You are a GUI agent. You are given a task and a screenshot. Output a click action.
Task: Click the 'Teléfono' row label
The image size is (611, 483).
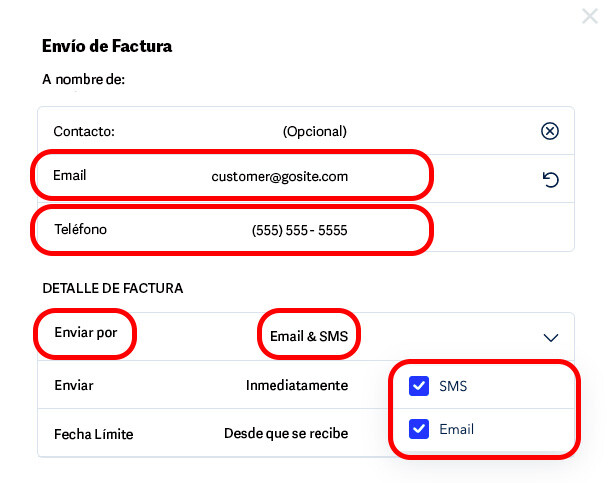[x=80, y=229]
